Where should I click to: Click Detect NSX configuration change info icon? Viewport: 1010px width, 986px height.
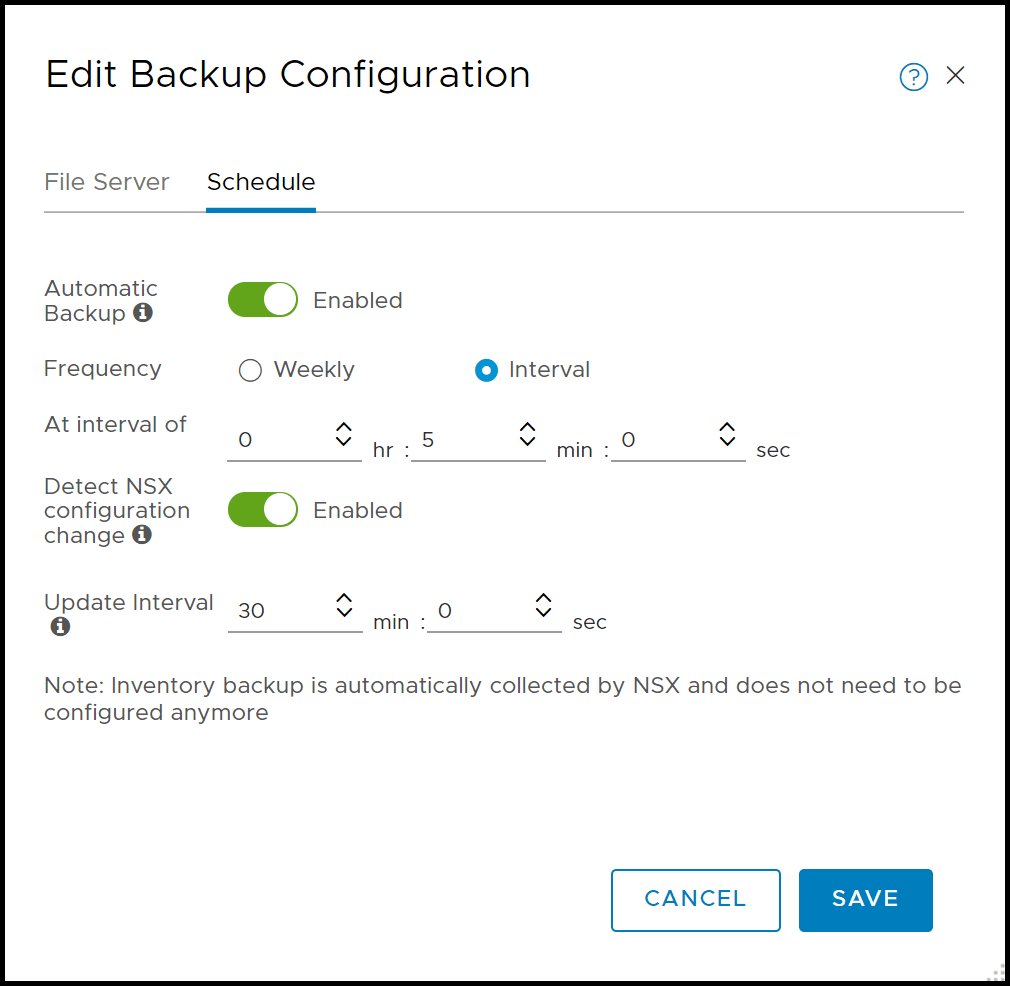pyautogui.click(x=142, y=535)
